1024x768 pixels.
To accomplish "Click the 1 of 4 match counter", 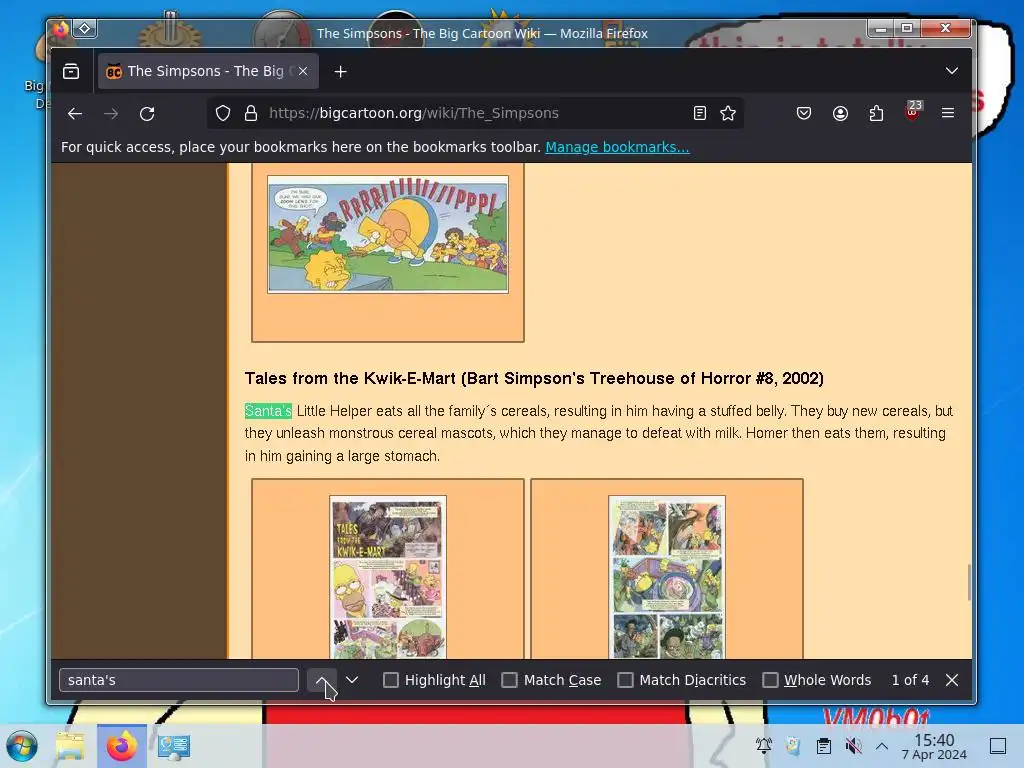I will pyautogui.click(x=910, y=680).
